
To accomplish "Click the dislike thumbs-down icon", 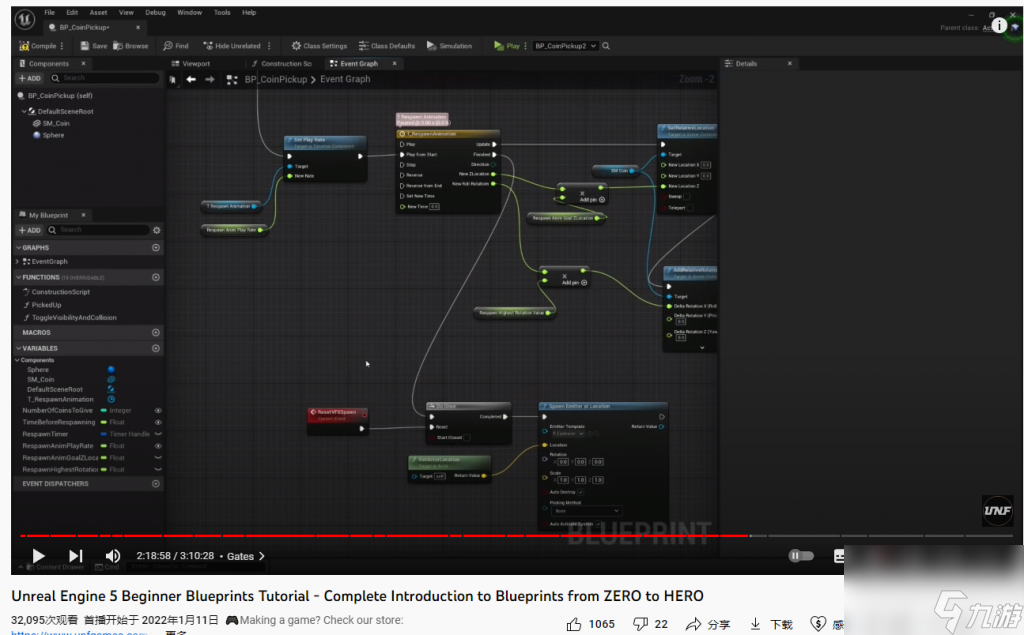I will [x=640, y=625].
